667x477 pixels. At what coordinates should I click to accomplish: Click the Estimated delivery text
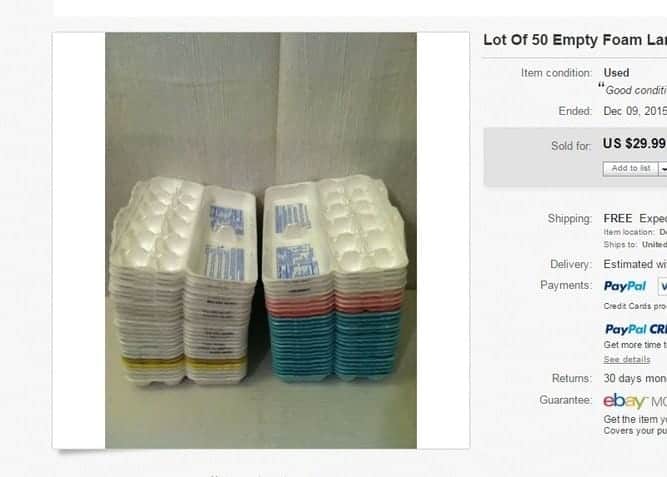(x=635, y=264)
